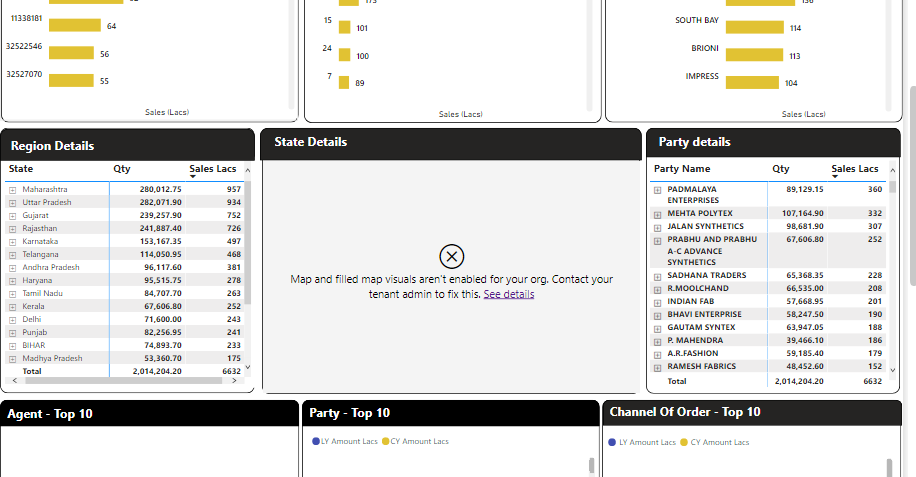
Task: Expand SADHANA TRADERS party row
Action: (657, 276)
